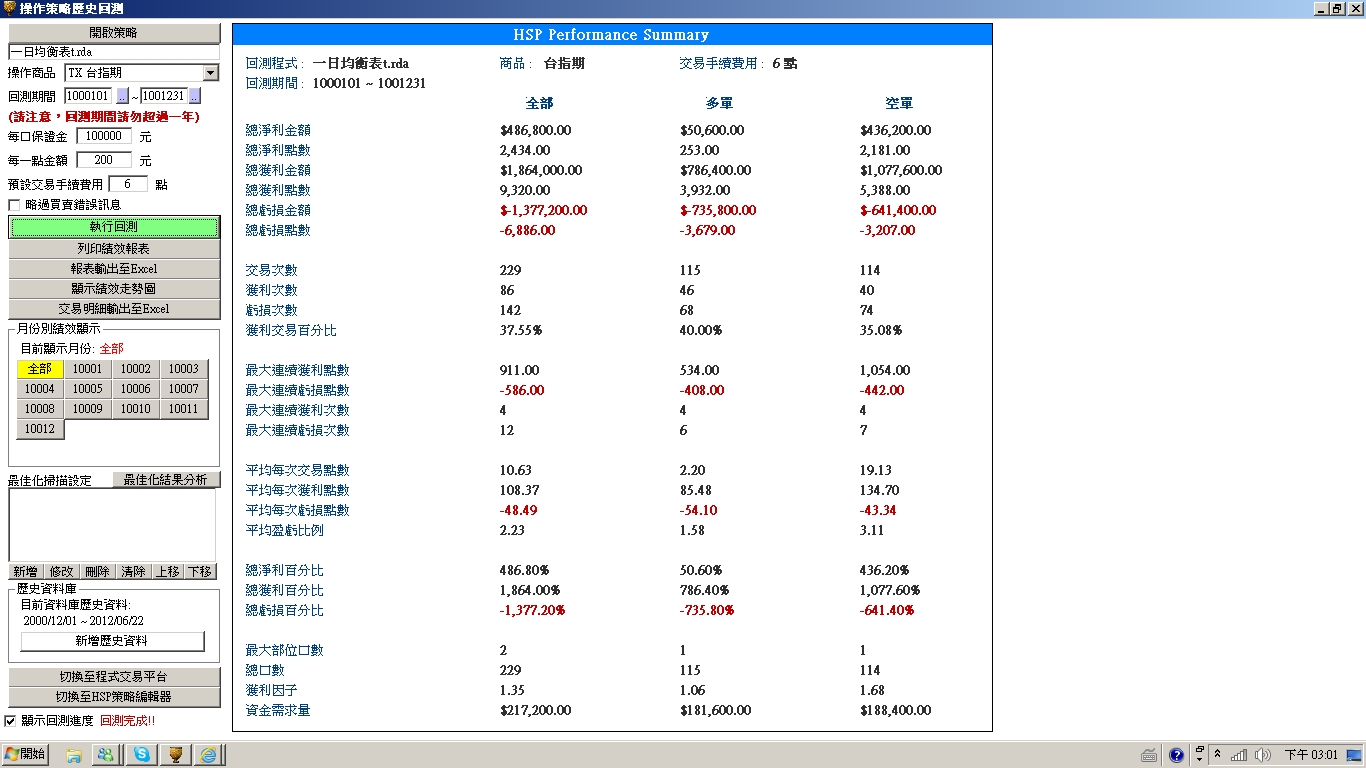Click the 新增 scan setting button
Screen dimensions: 1366x768
tap(26, 571)
